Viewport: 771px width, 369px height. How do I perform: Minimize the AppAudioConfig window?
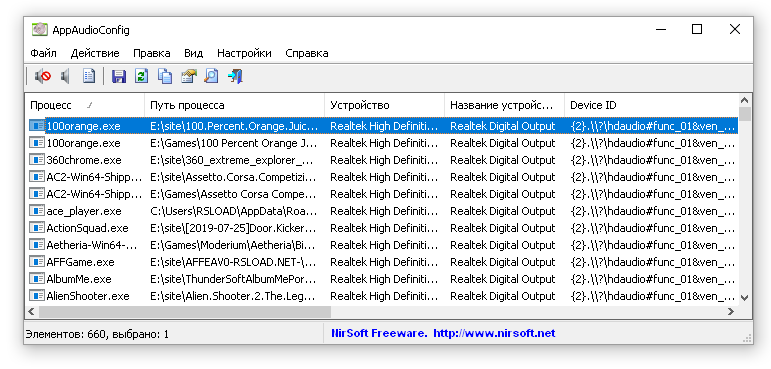(661, 30)
